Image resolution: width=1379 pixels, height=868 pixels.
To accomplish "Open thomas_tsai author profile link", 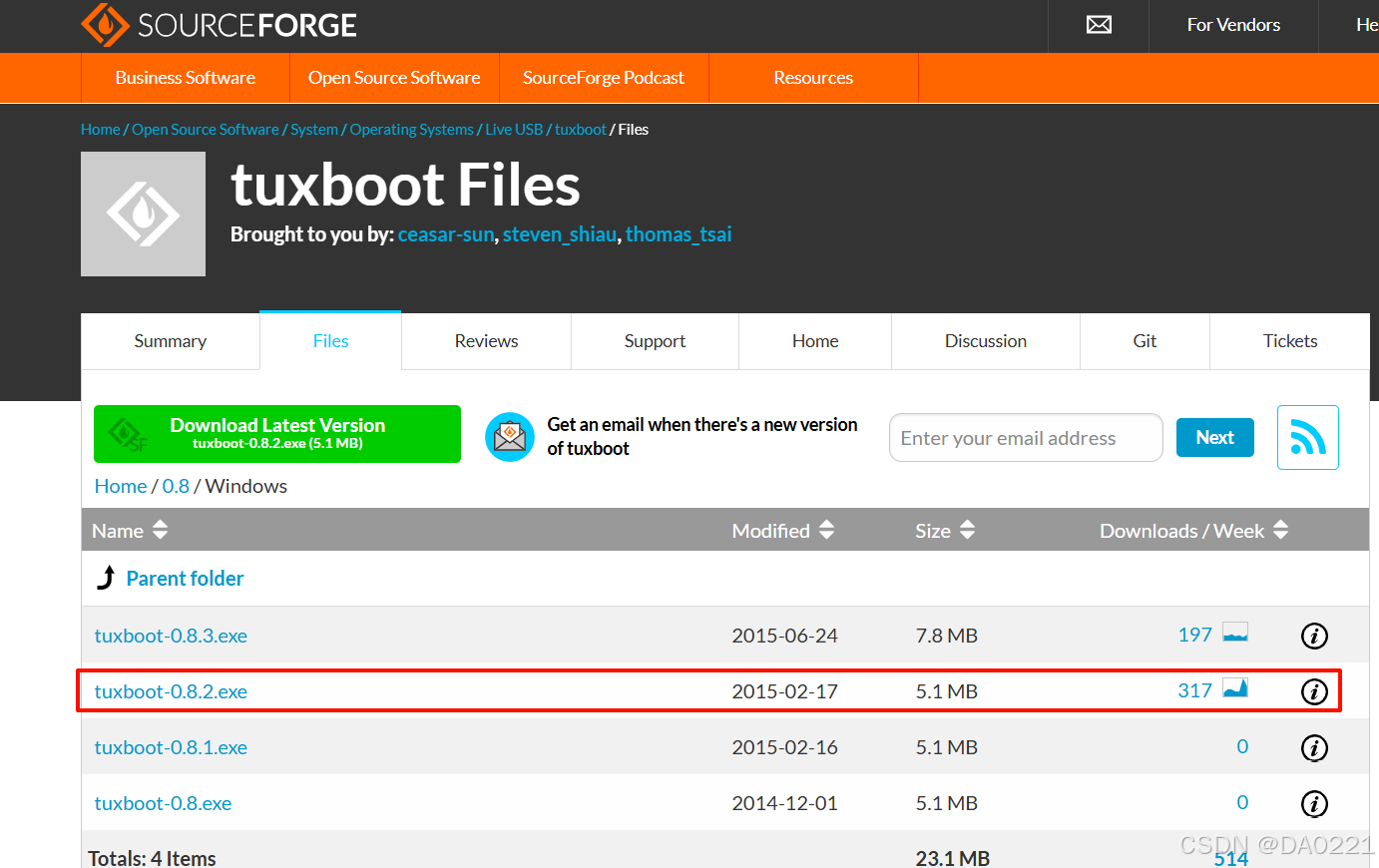I will [x=679, y=234].
